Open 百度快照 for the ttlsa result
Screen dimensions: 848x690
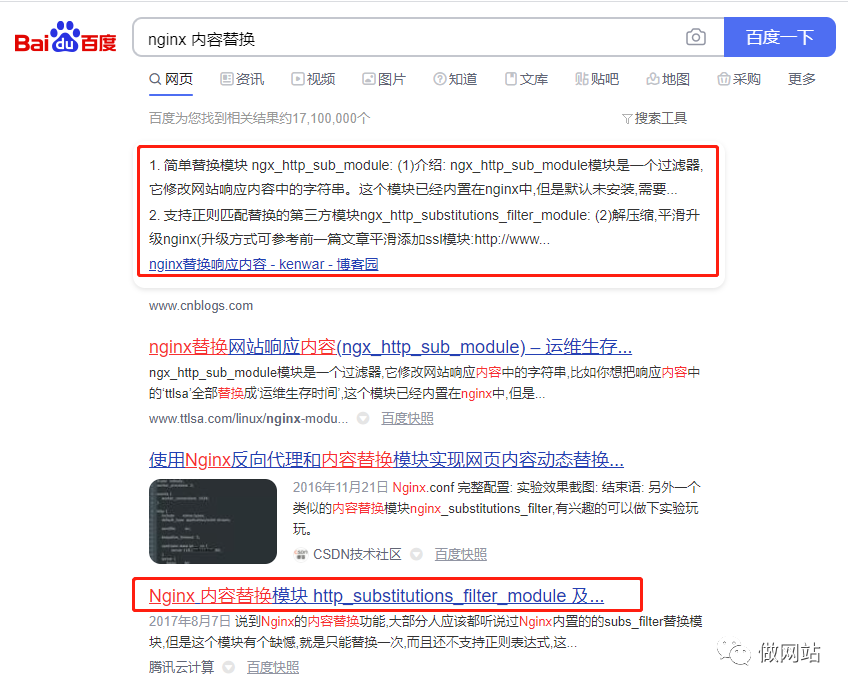click(x=407, y=419)
